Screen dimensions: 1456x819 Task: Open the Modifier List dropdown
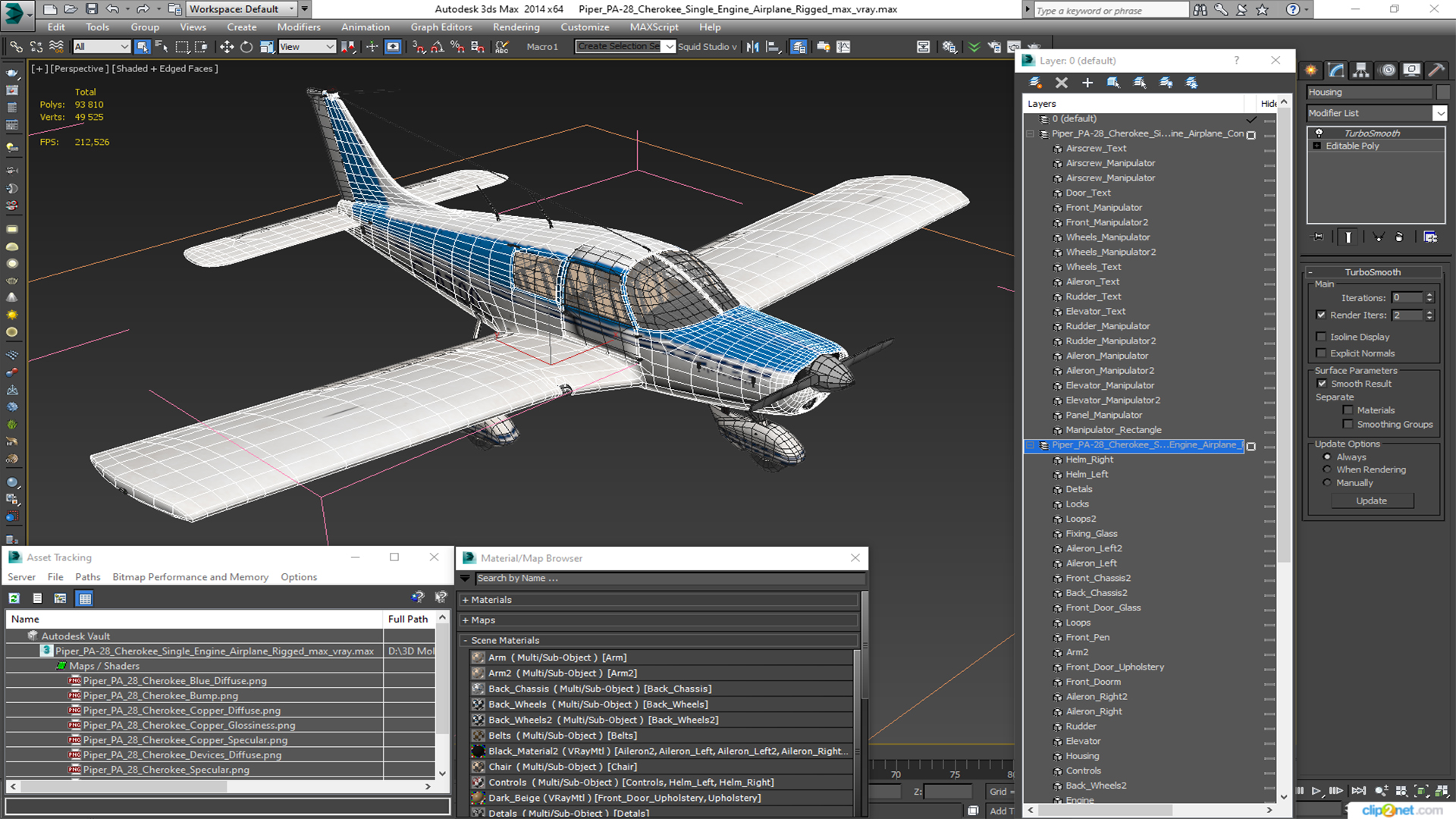point(1439,113)
